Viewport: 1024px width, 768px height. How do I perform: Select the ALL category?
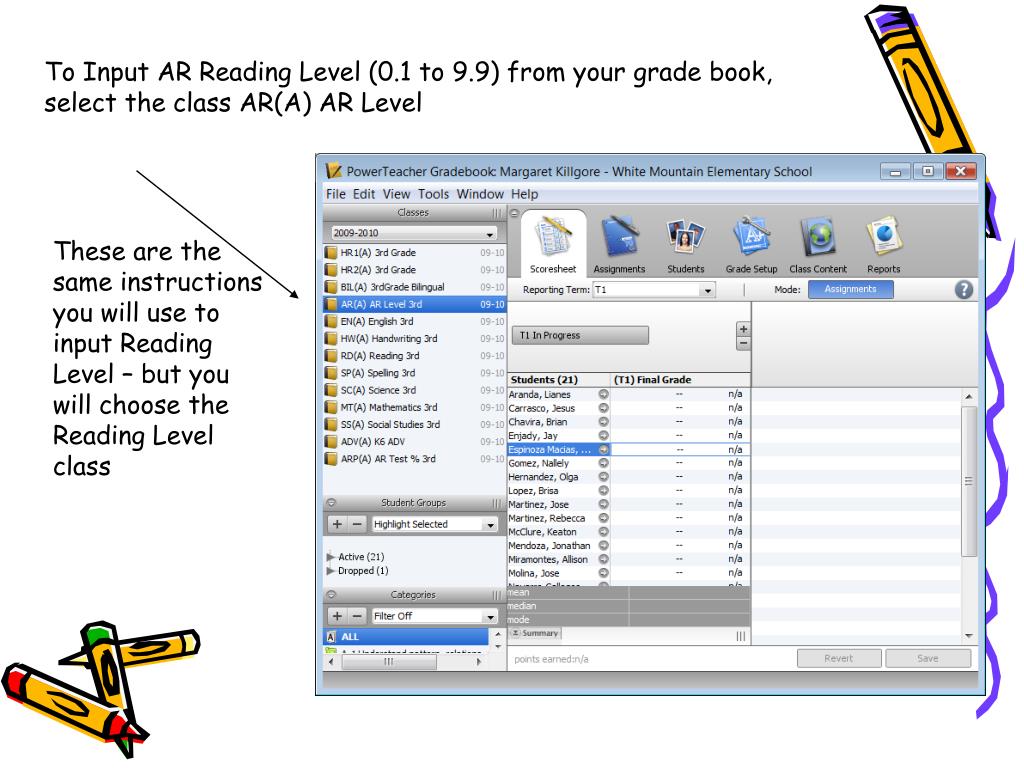406,637
